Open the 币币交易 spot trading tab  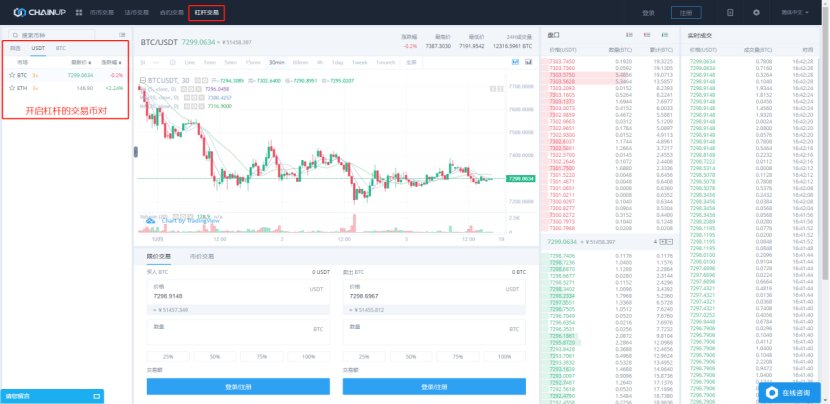102,12
